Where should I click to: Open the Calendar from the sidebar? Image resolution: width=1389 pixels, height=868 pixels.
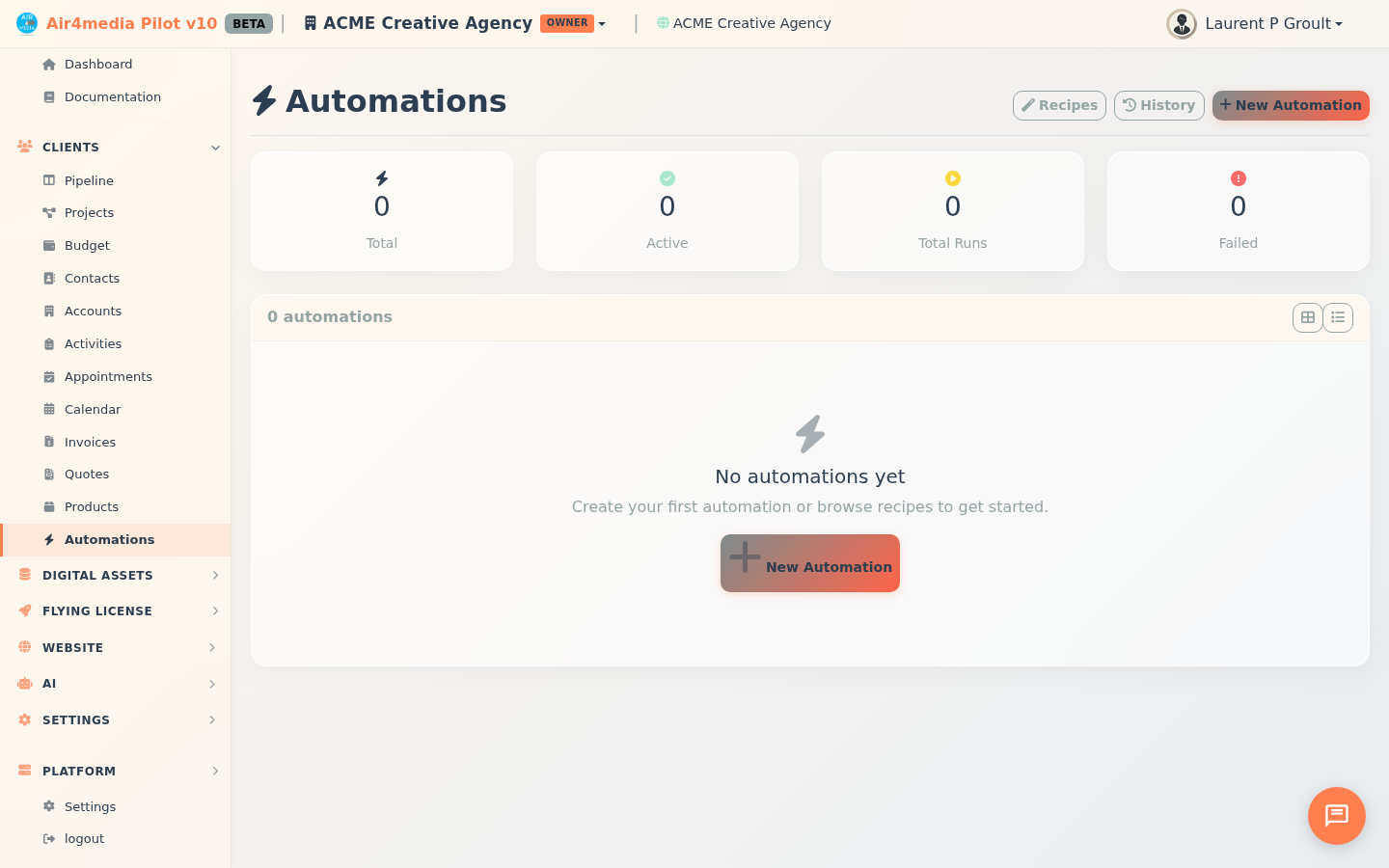click(x=93, y=409)
